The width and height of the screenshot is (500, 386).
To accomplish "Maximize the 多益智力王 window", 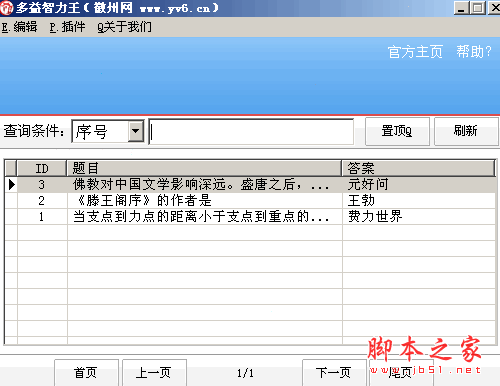I will (x=478, y=8).
